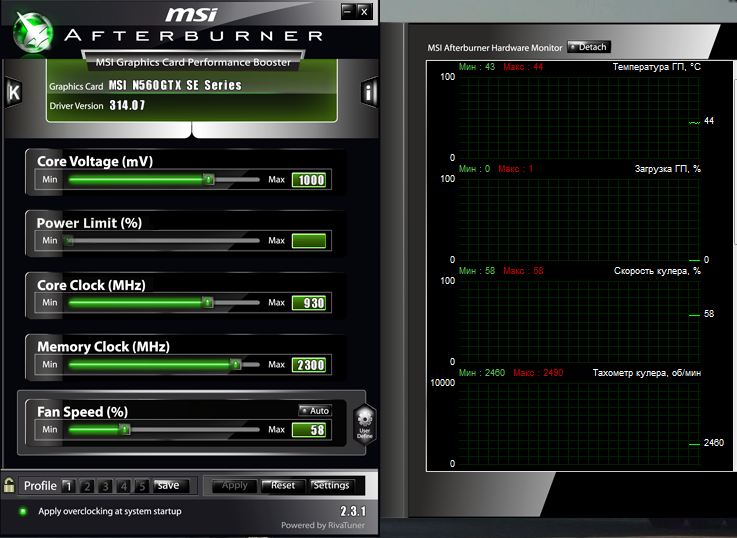Click the Тахометр кулера graph title

[x=646, y=373]
